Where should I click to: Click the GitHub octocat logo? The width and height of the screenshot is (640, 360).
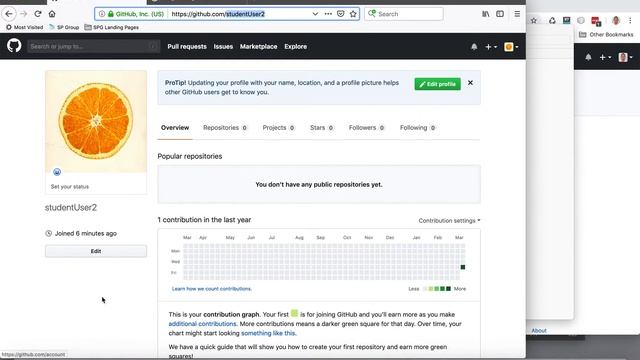pyautogui.click(x=14, y=46)
